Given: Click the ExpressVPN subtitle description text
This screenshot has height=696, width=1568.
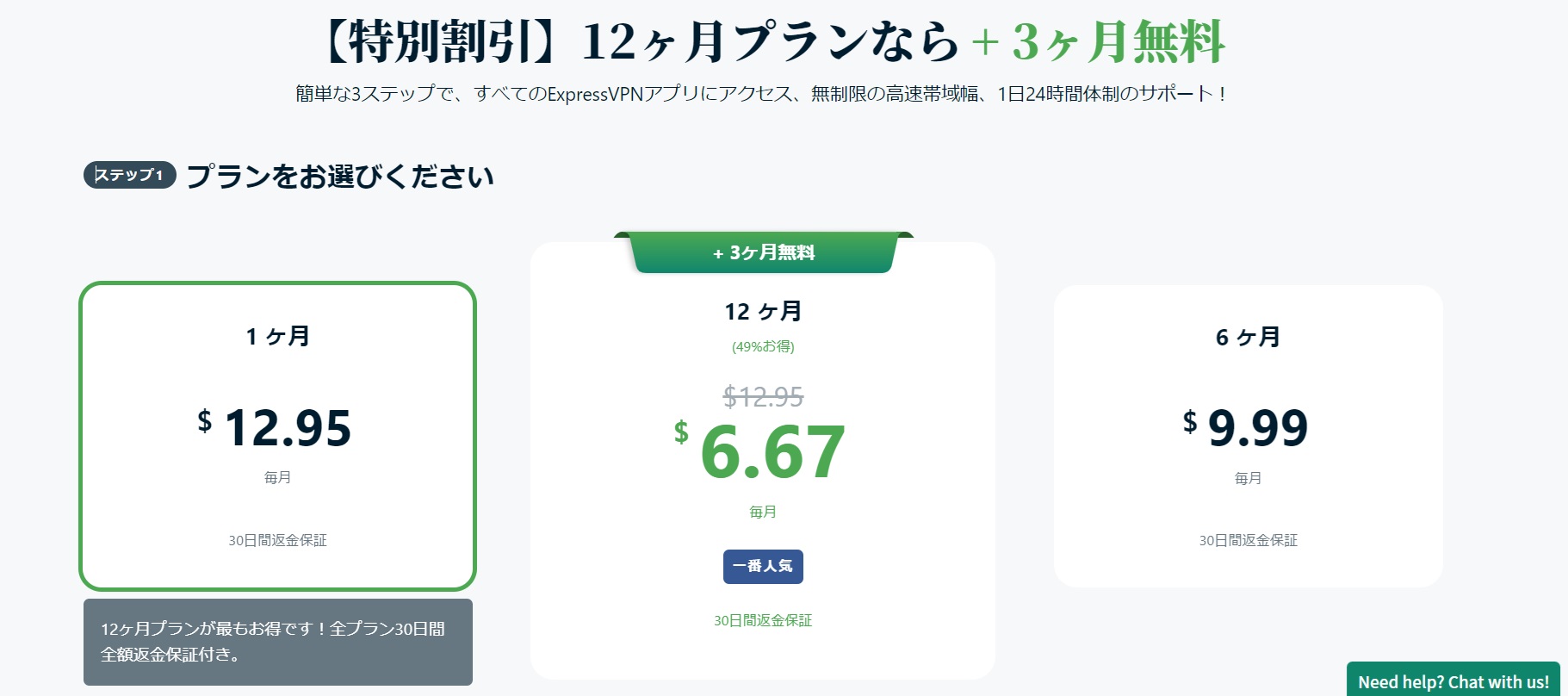Looking at the screenshot, I should [x=762, y=94].
